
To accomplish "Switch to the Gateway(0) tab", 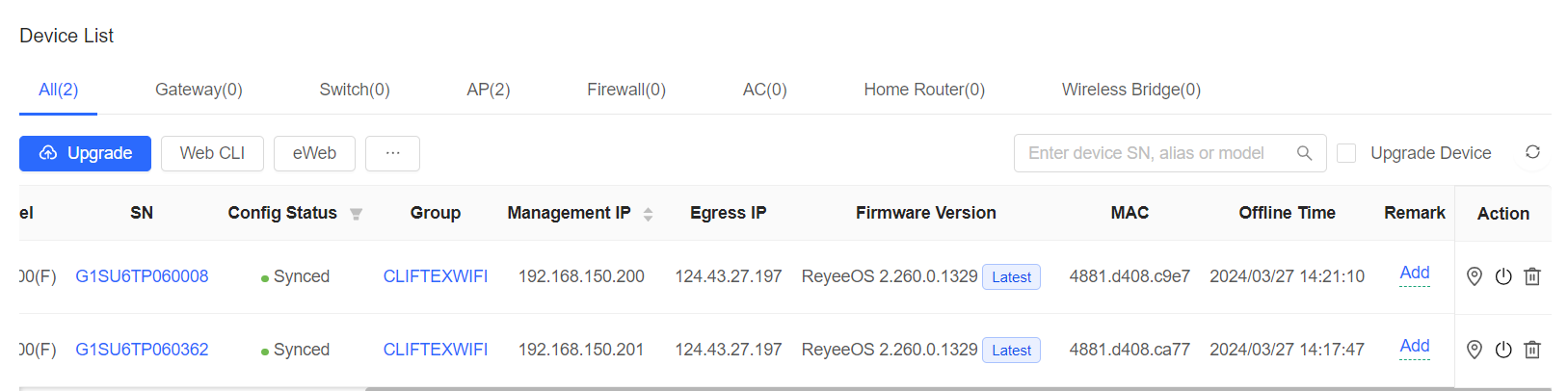I will [x=199, y=90].
